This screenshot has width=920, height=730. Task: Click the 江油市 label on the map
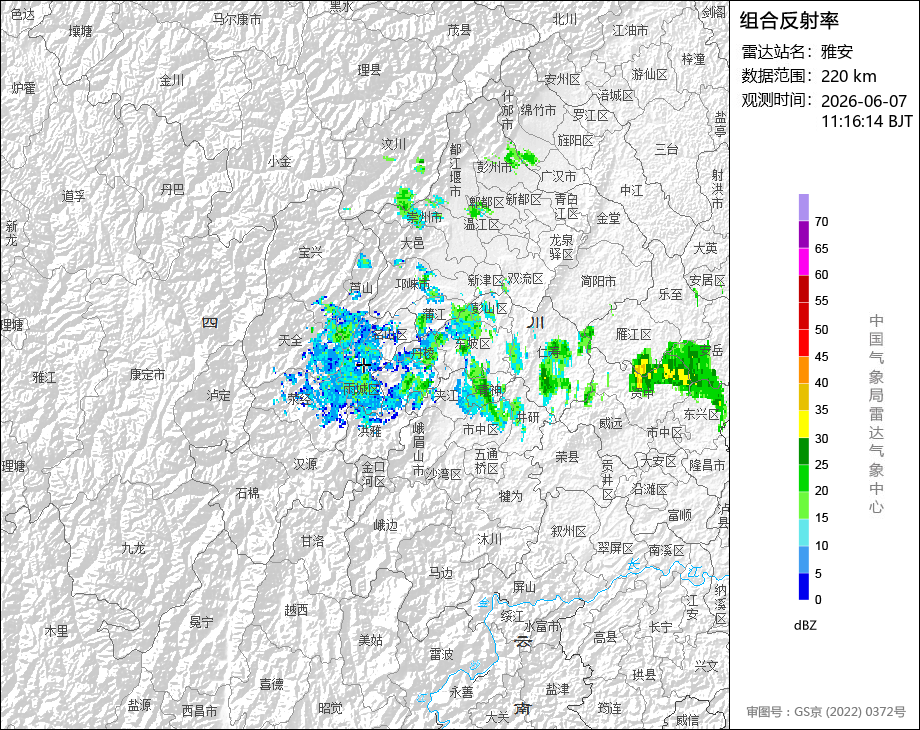coord(630,31)
